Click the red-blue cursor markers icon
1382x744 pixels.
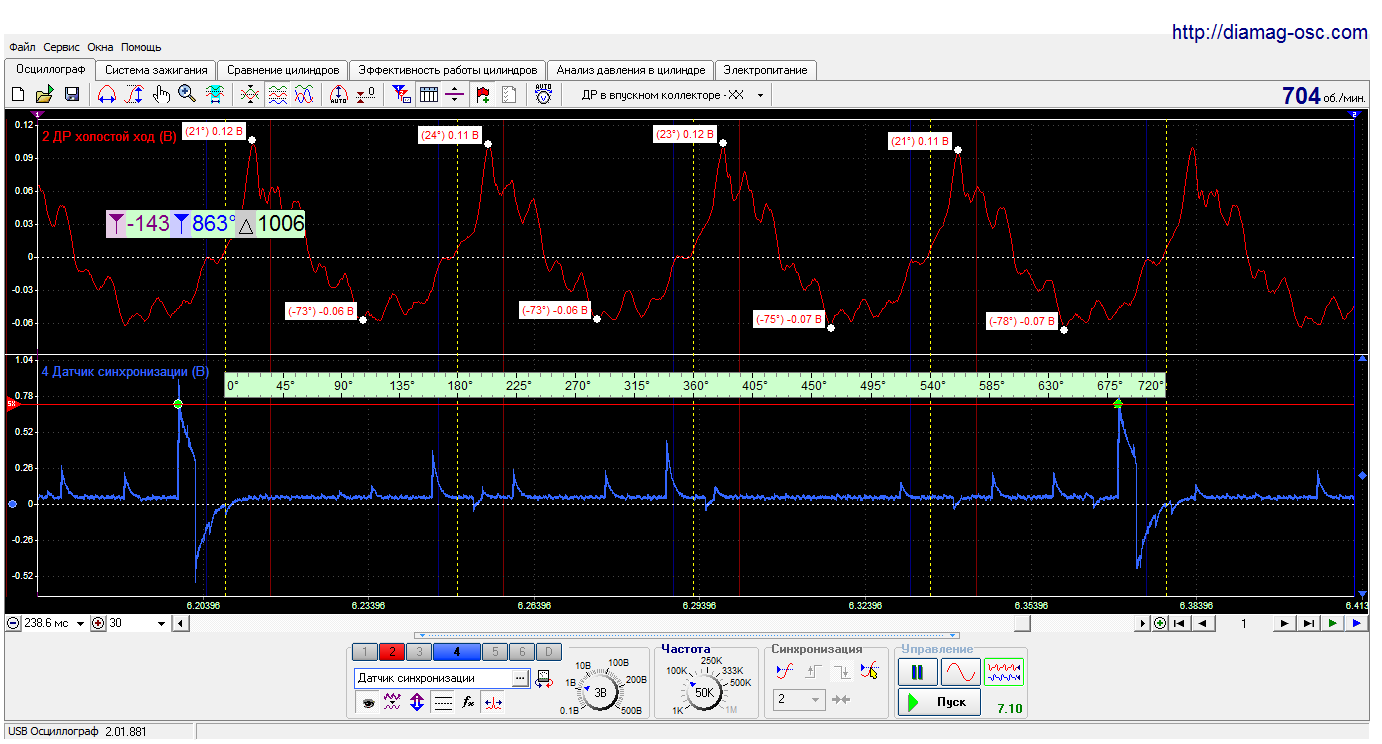point(493,703)
